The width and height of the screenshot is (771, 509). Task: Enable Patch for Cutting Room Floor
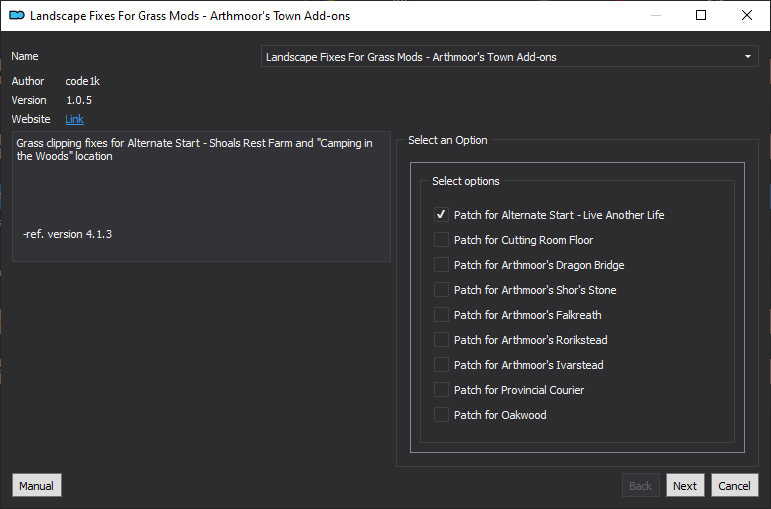(x=441, y=240)
